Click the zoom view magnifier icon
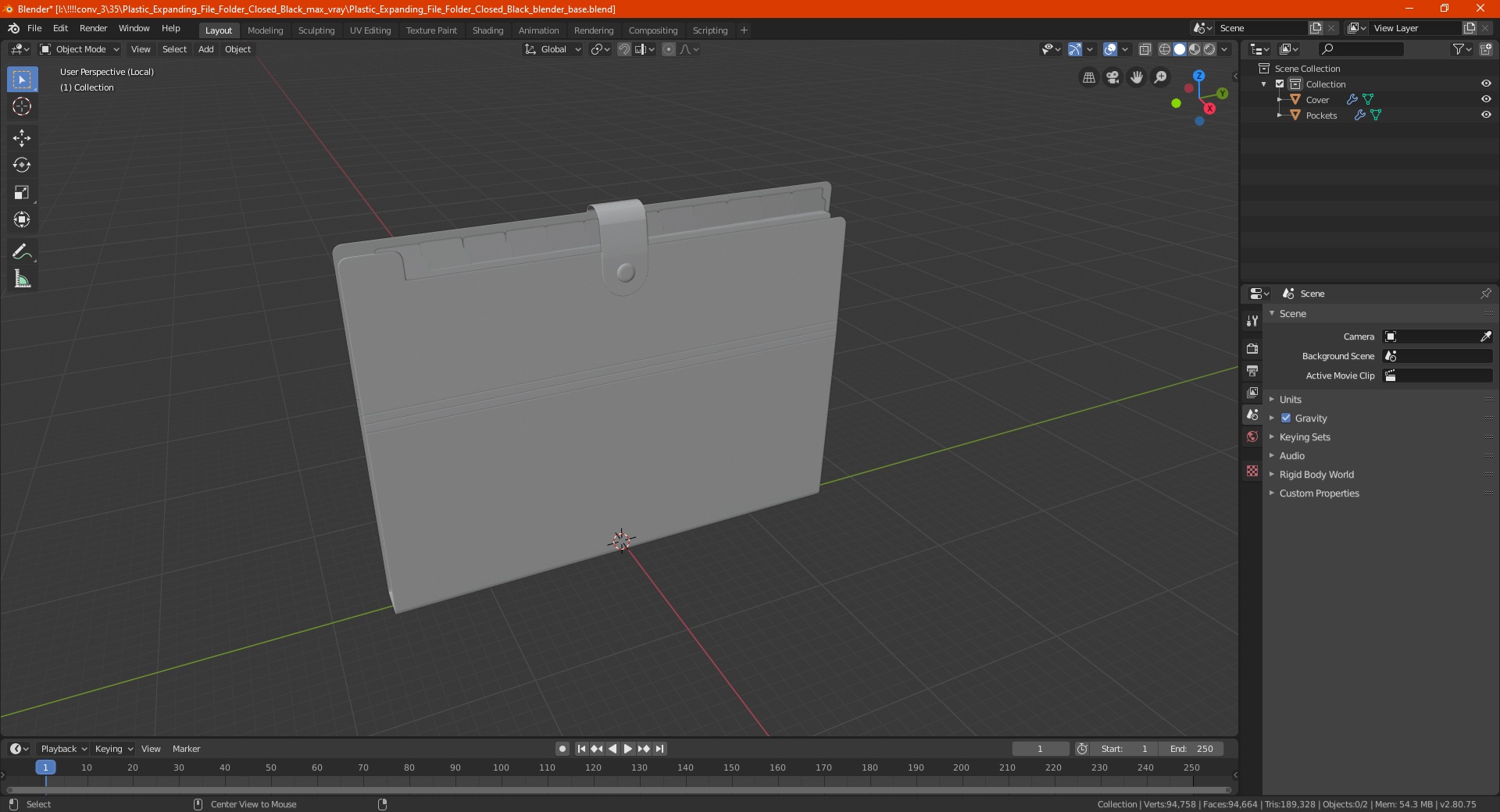1500x812 pixels. point(1161,77)
